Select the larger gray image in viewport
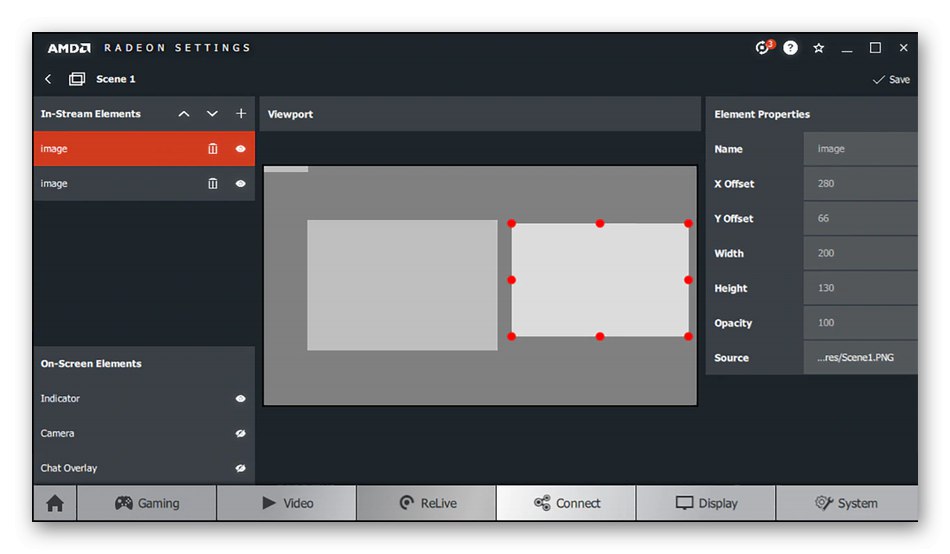Viewport: 950px width, 554px height. tap(402, 285)
